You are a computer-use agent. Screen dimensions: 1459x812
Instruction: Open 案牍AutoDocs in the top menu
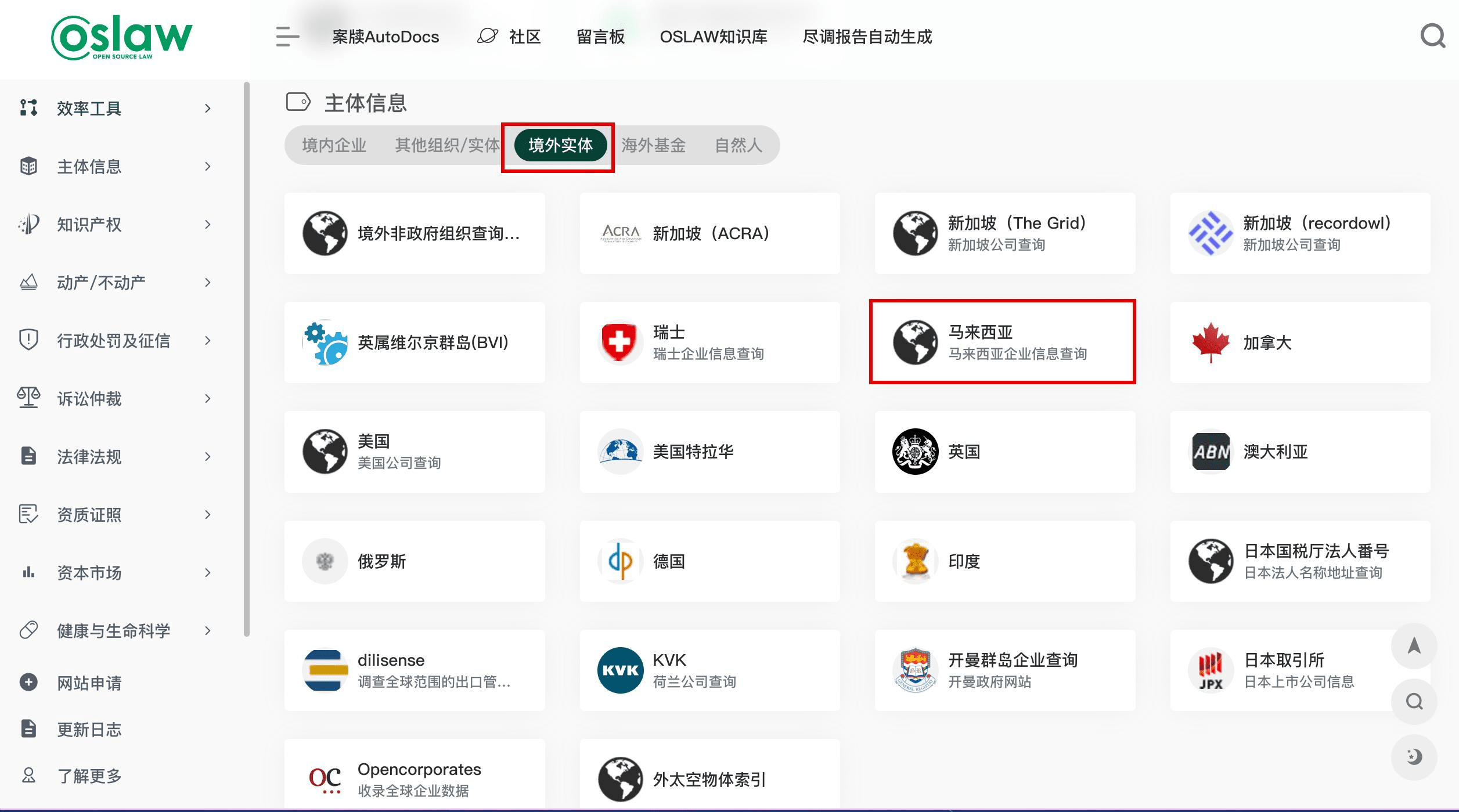click(386, 37)
